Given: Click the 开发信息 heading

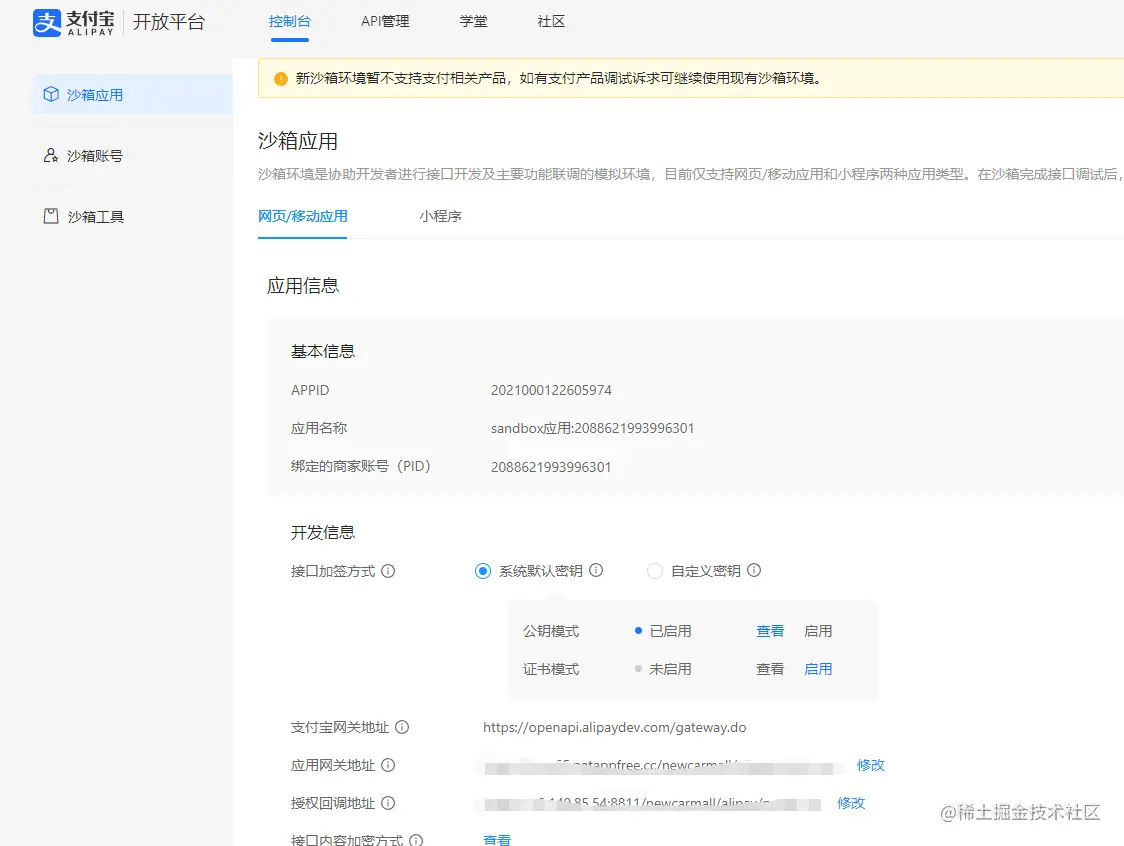Looking at the screenshot, I should [323, 532].
